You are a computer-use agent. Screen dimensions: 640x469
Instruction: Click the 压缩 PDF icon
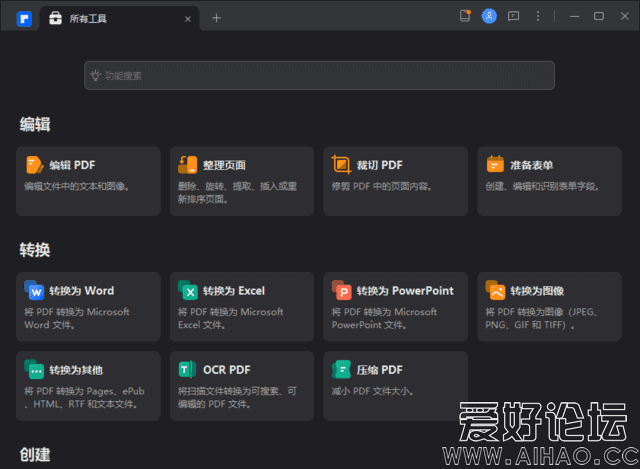(342, 369)
